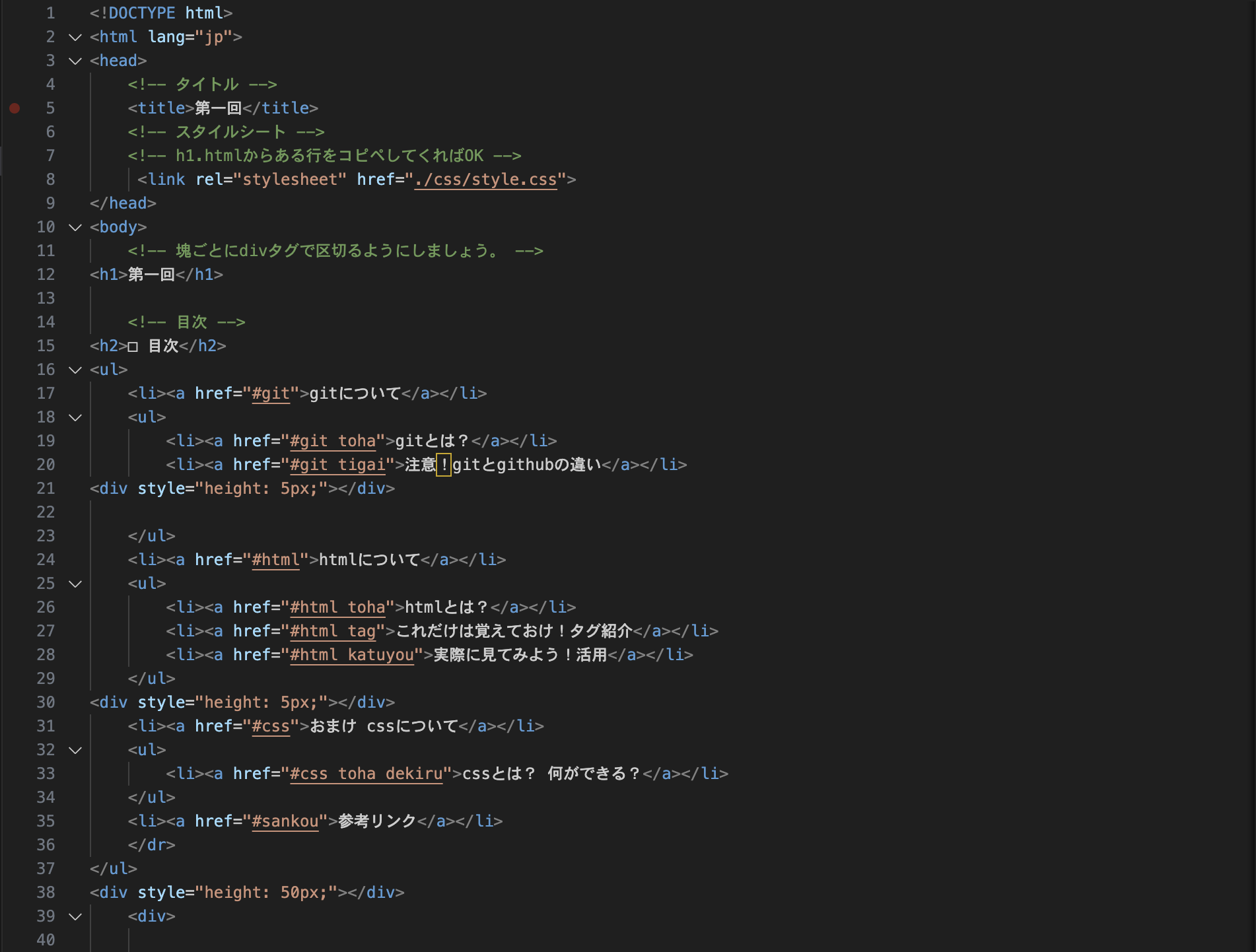This screenshot has height=952, width=1256.
Task: Collapse the nested ul on line 18
Action: (75, 418)
